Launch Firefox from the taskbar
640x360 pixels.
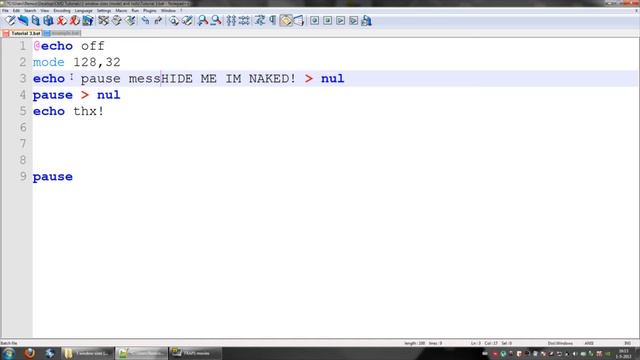pyautogui.click(x=30, y=353)
